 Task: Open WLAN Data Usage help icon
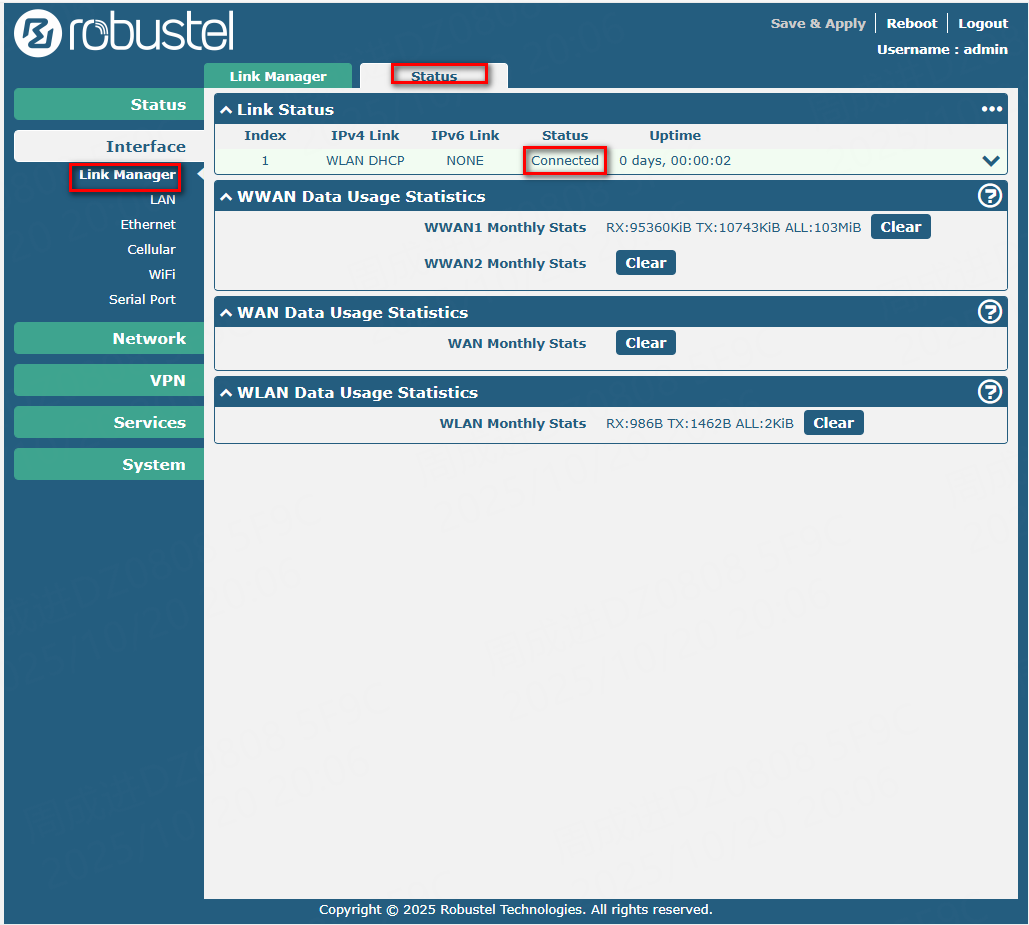(x=989, y=392)
